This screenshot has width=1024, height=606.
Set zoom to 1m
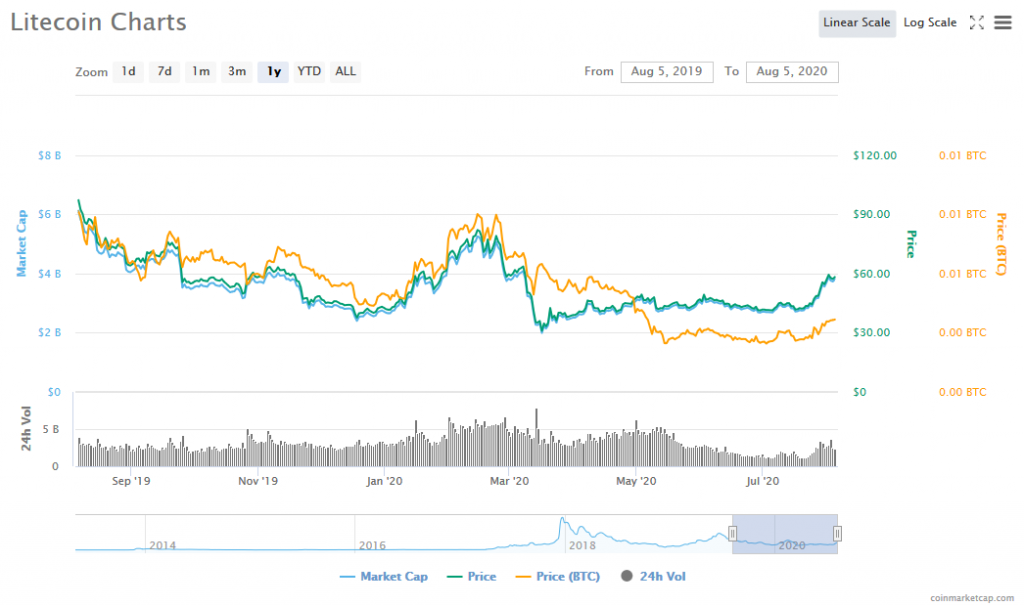(x=200, y=71)
